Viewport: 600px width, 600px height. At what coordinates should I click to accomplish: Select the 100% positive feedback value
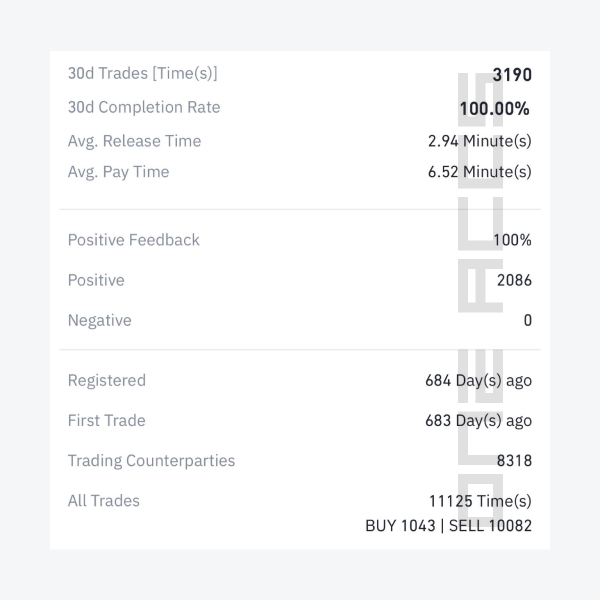tap(512, 240)
